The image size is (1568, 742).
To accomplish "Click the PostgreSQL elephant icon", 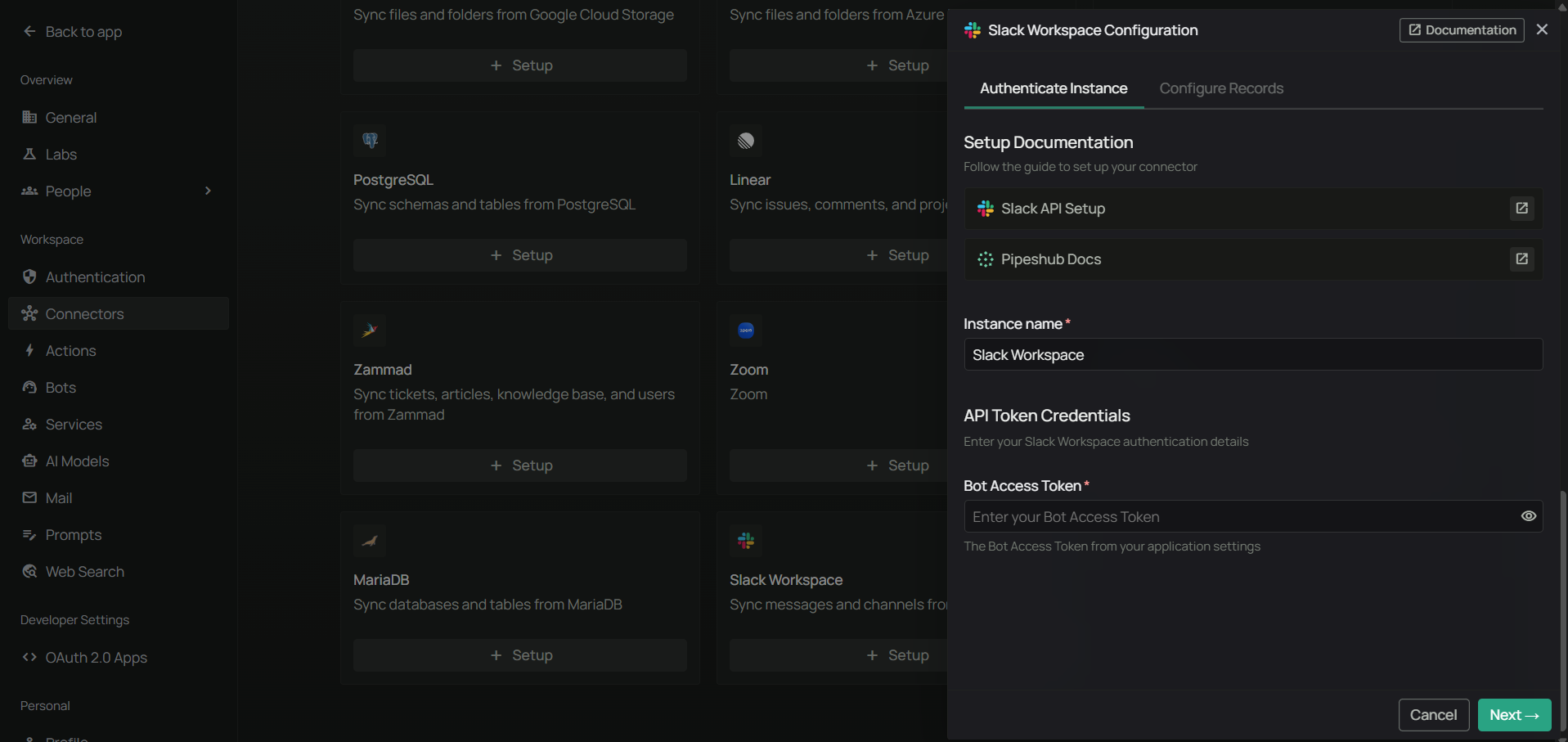I will [370, 141].
